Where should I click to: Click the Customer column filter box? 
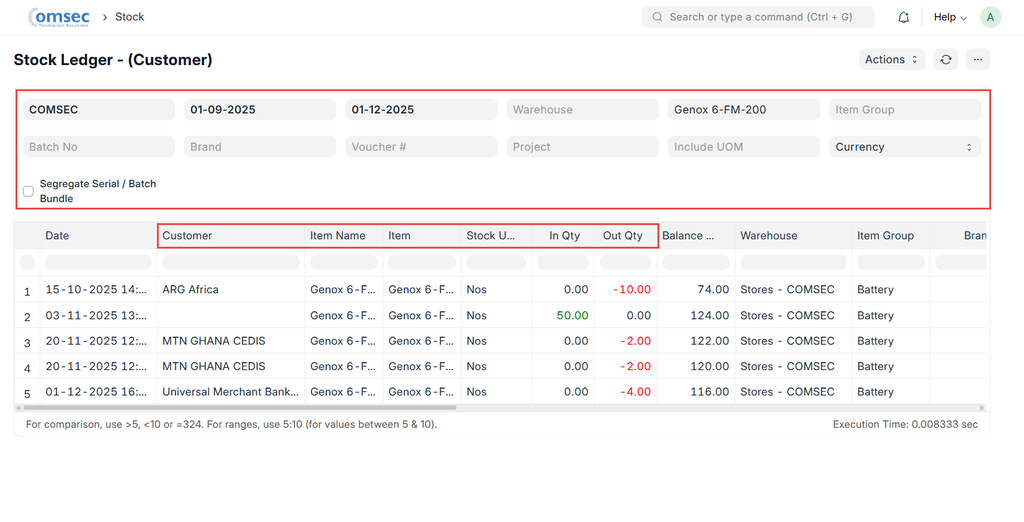coord(230,262)
